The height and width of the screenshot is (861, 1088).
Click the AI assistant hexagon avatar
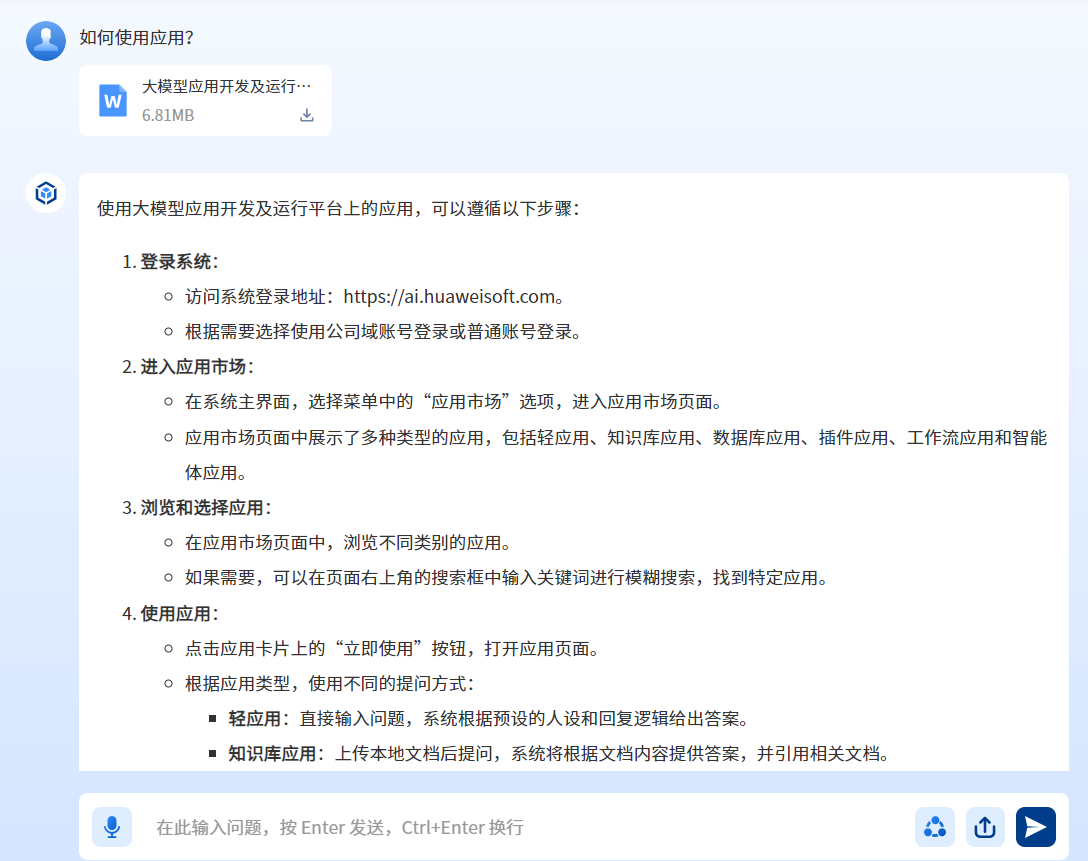[x=46, y=193]
